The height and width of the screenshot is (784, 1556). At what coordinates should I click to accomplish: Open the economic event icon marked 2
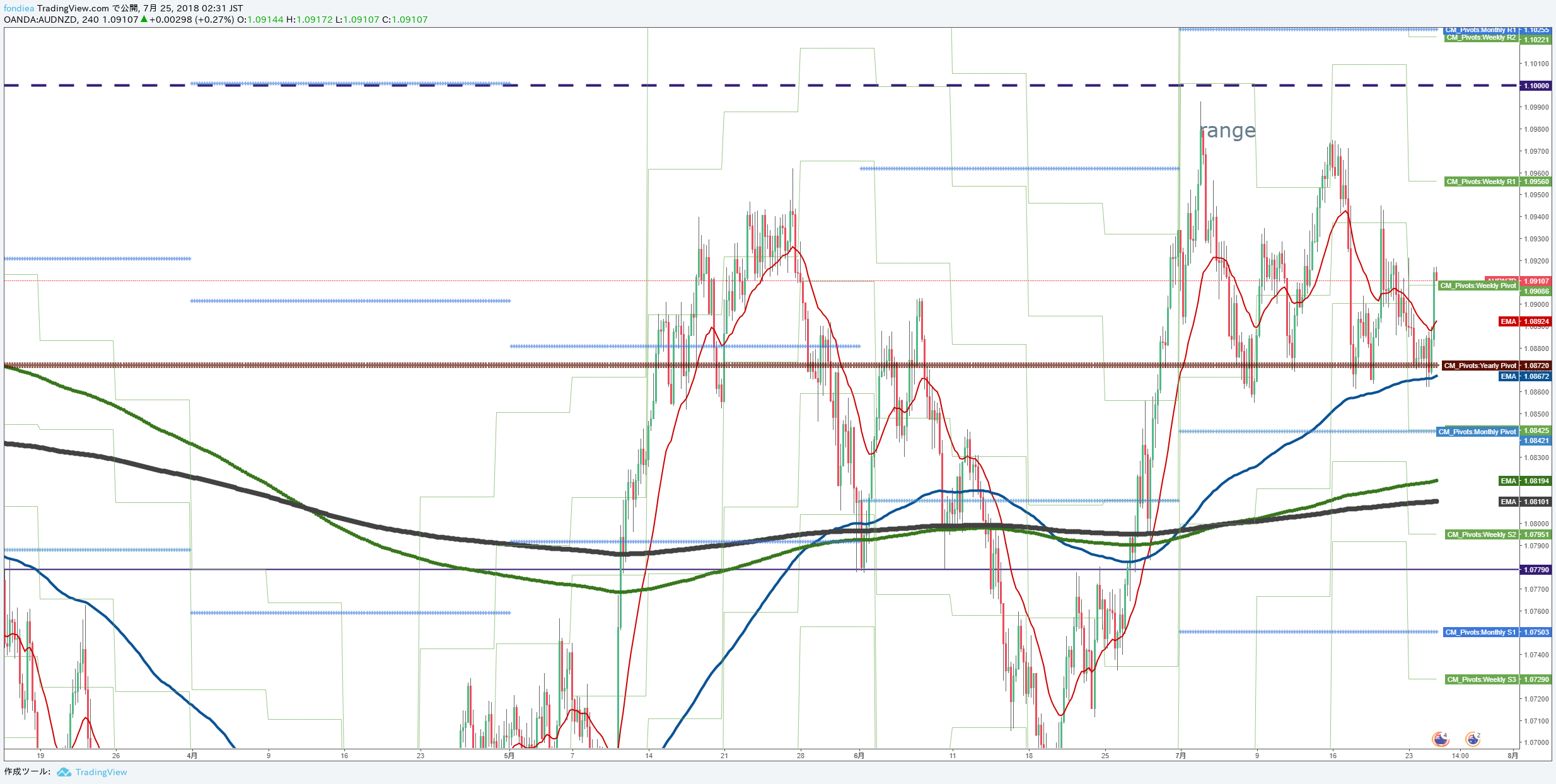click(1473, 739)
